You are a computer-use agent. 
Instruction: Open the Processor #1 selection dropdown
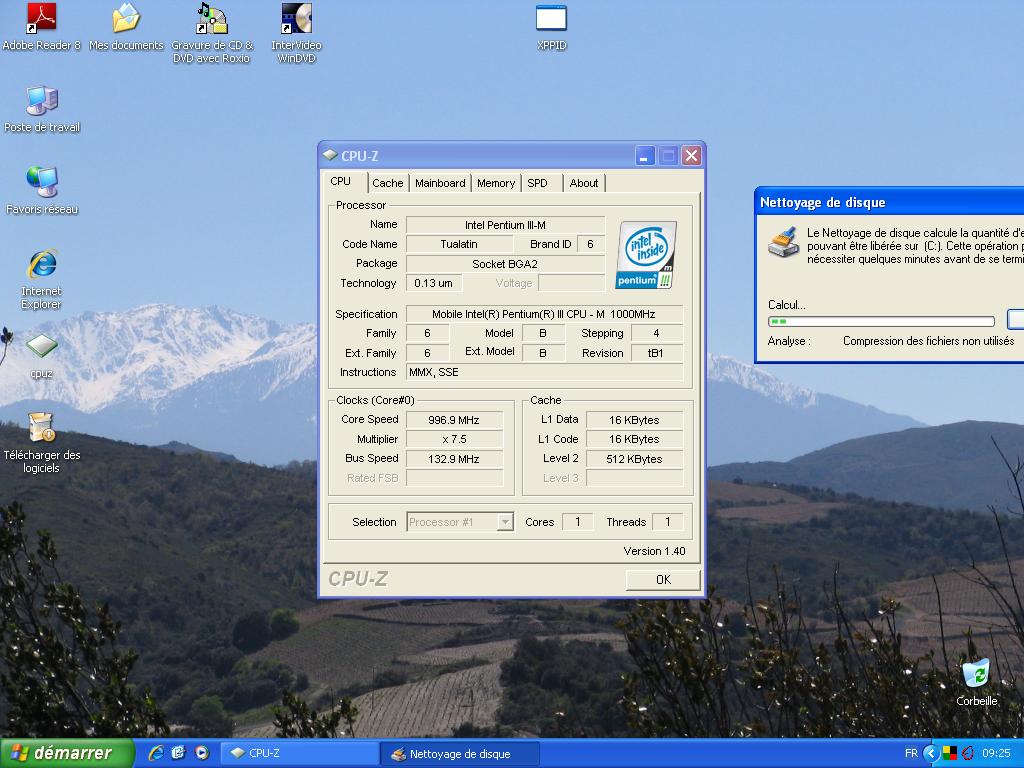460,522
